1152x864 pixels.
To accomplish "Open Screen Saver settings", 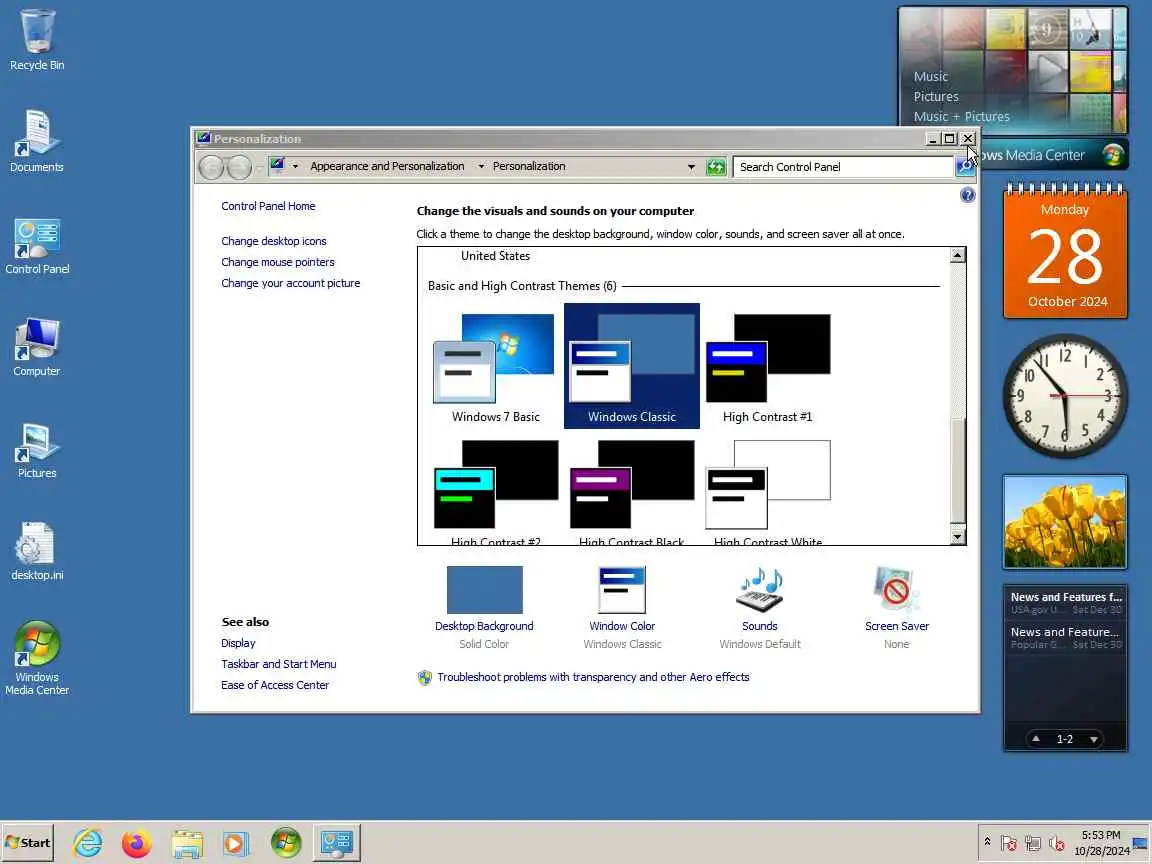I will pos(896,608).
